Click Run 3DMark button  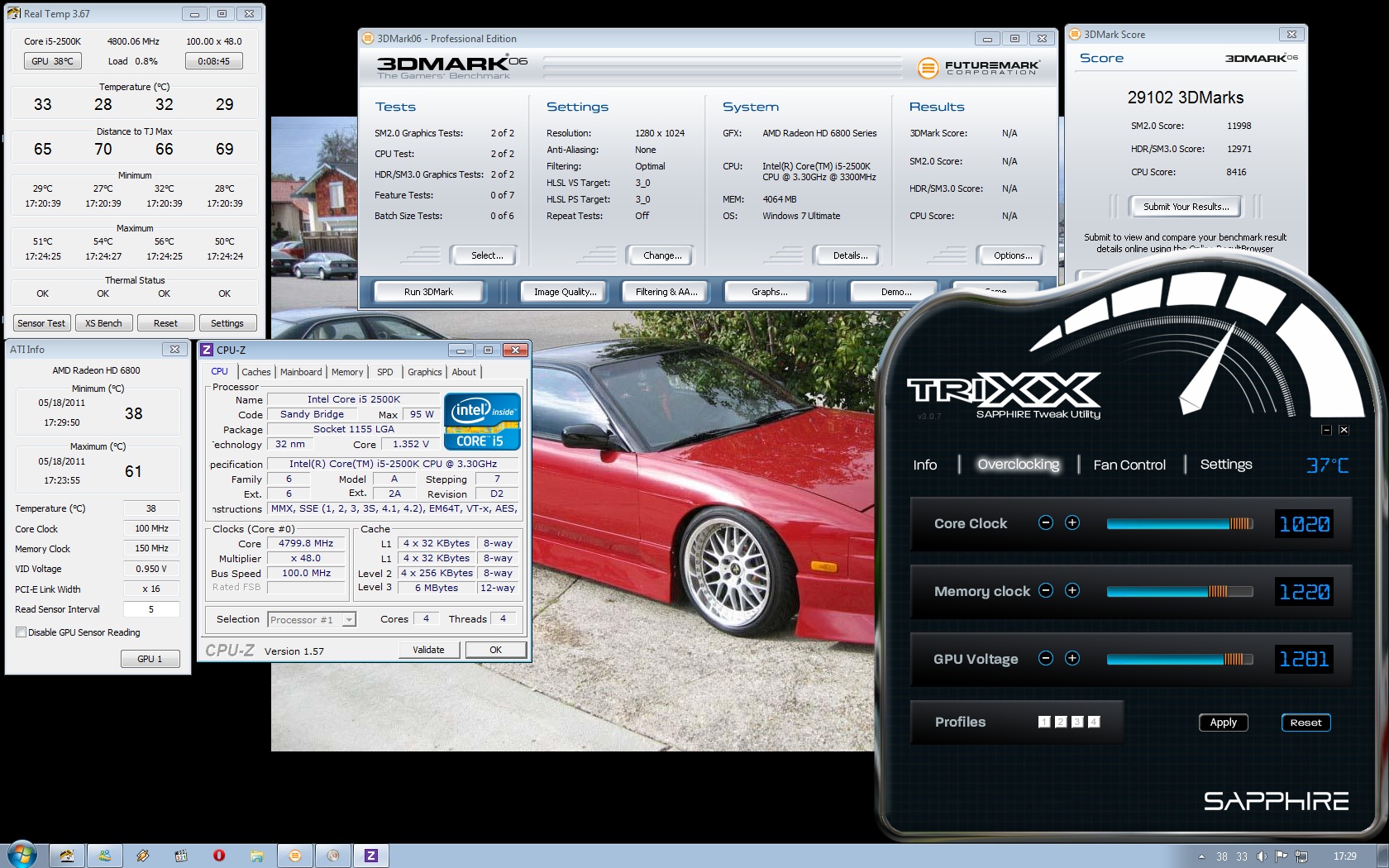coord(428,292)
